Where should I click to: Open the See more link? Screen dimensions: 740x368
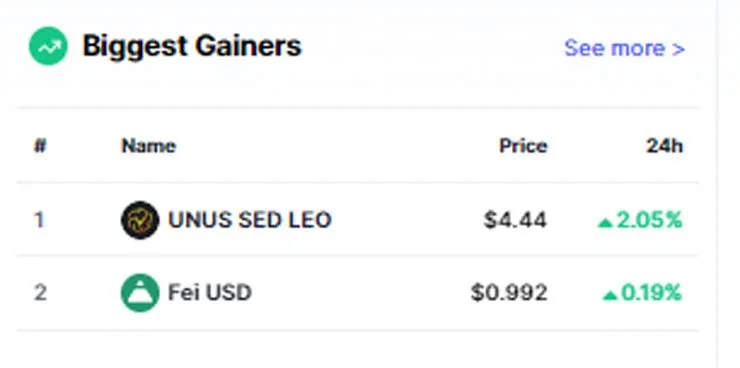pyautogui.click(x=624, y=48)
